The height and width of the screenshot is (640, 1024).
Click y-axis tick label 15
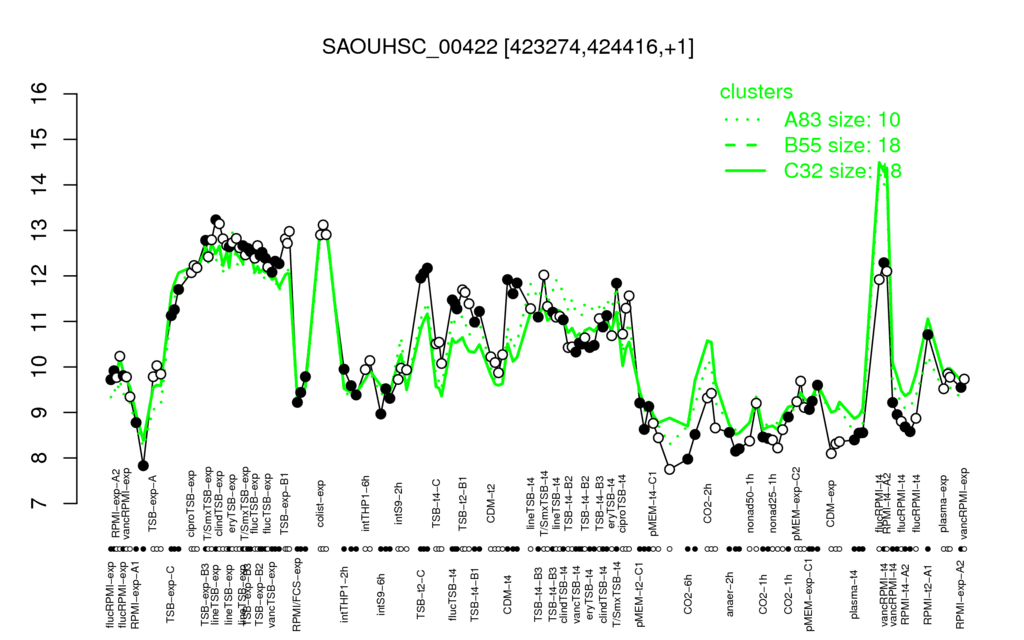click(40, 139)
